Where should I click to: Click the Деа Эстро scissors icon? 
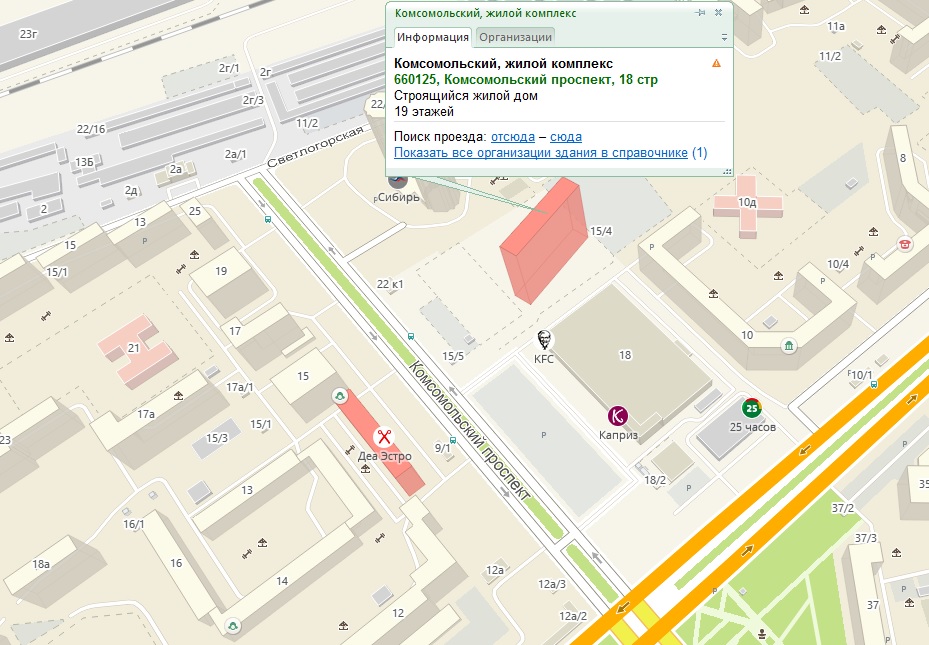tap(383, 437)
